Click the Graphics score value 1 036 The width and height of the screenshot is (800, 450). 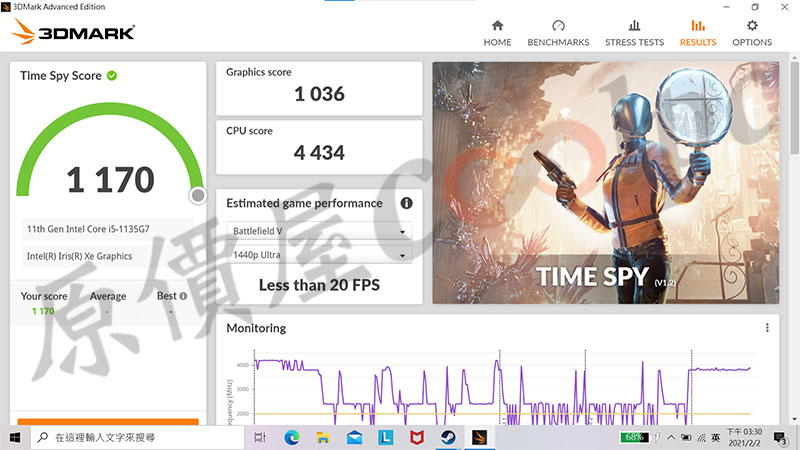pyautogui.click(x=319, y=94)
